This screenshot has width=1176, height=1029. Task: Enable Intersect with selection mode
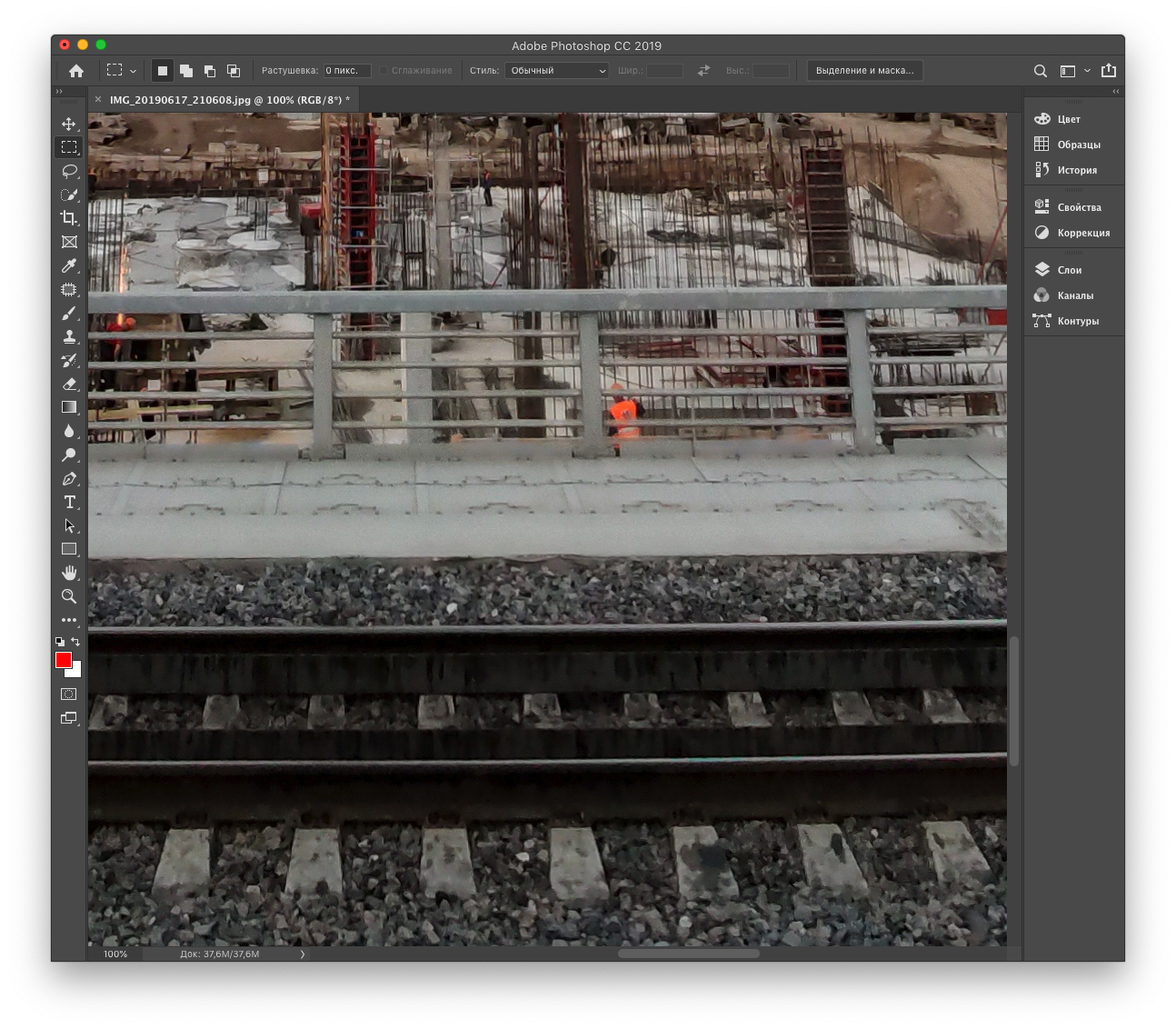[234, 71]
